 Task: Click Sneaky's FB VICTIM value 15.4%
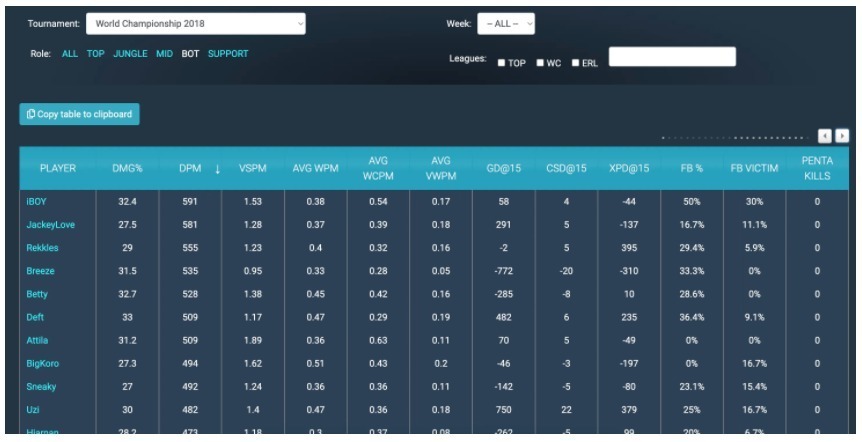pyautogui.click(x=754, y=386)
